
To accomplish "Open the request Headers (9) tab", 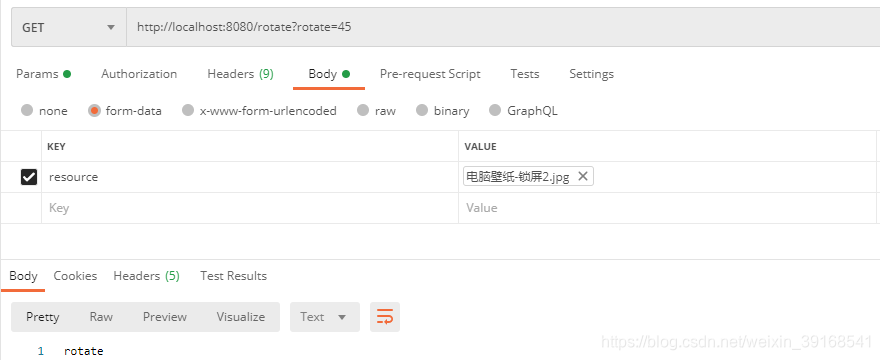I will tap(240, 74).
